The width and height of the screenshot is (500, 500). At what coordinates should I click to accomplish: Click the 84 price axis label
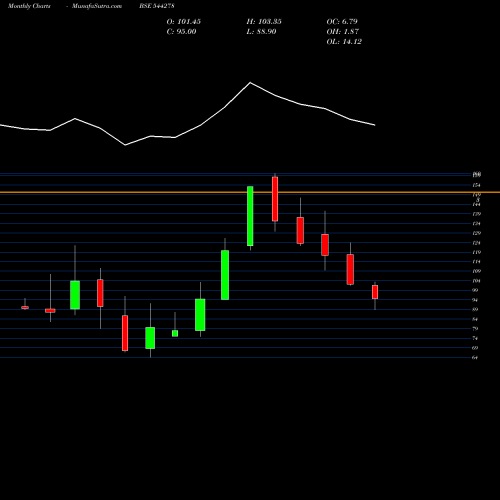pyautogui.click(x=476, y=319)
